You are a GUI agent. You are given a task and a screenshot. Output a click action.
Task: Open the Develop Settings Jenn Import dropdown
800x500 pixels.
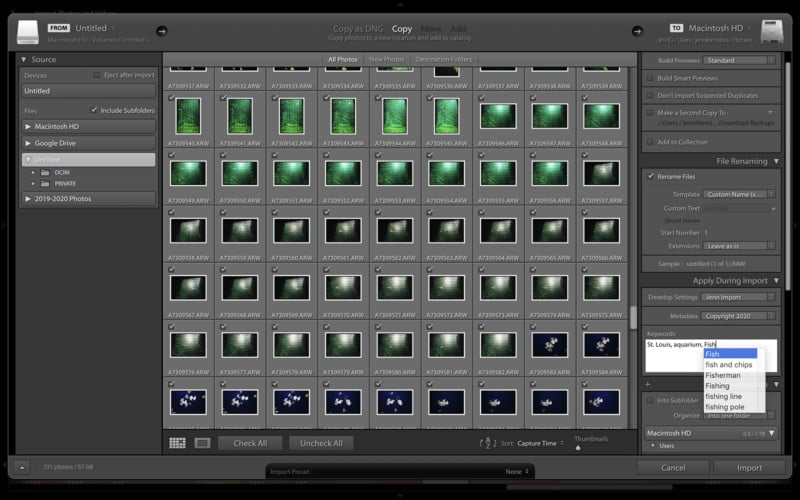(738, 297)
